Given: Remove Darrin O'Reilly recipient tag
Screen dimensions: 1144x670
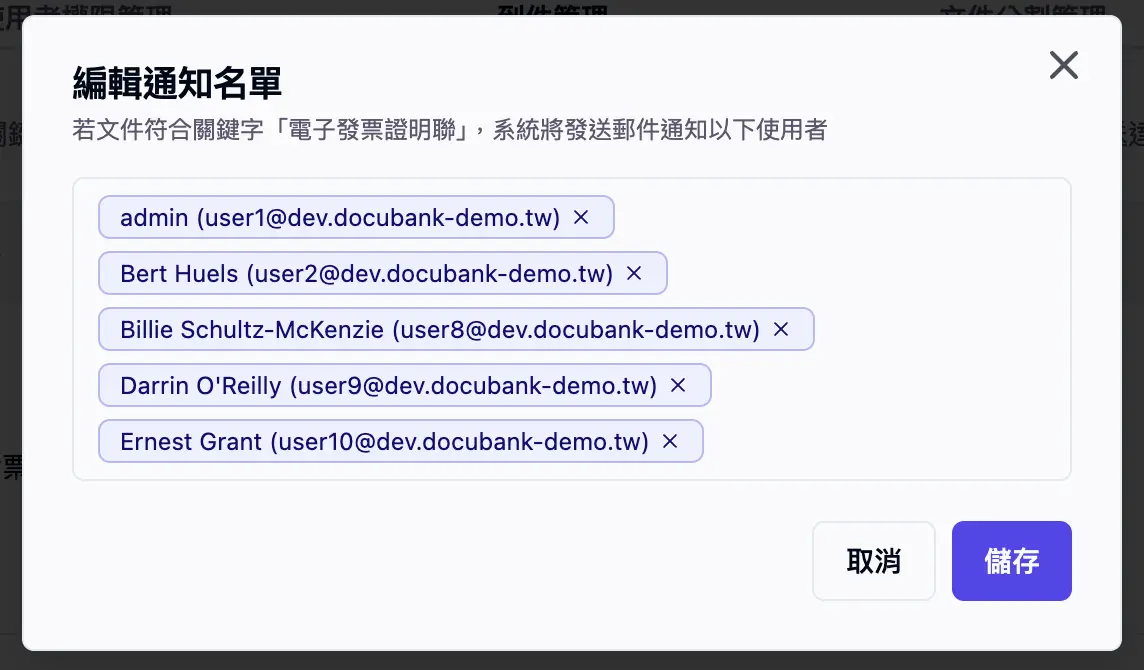Looking at the screenshot, I should pos(678,385).
